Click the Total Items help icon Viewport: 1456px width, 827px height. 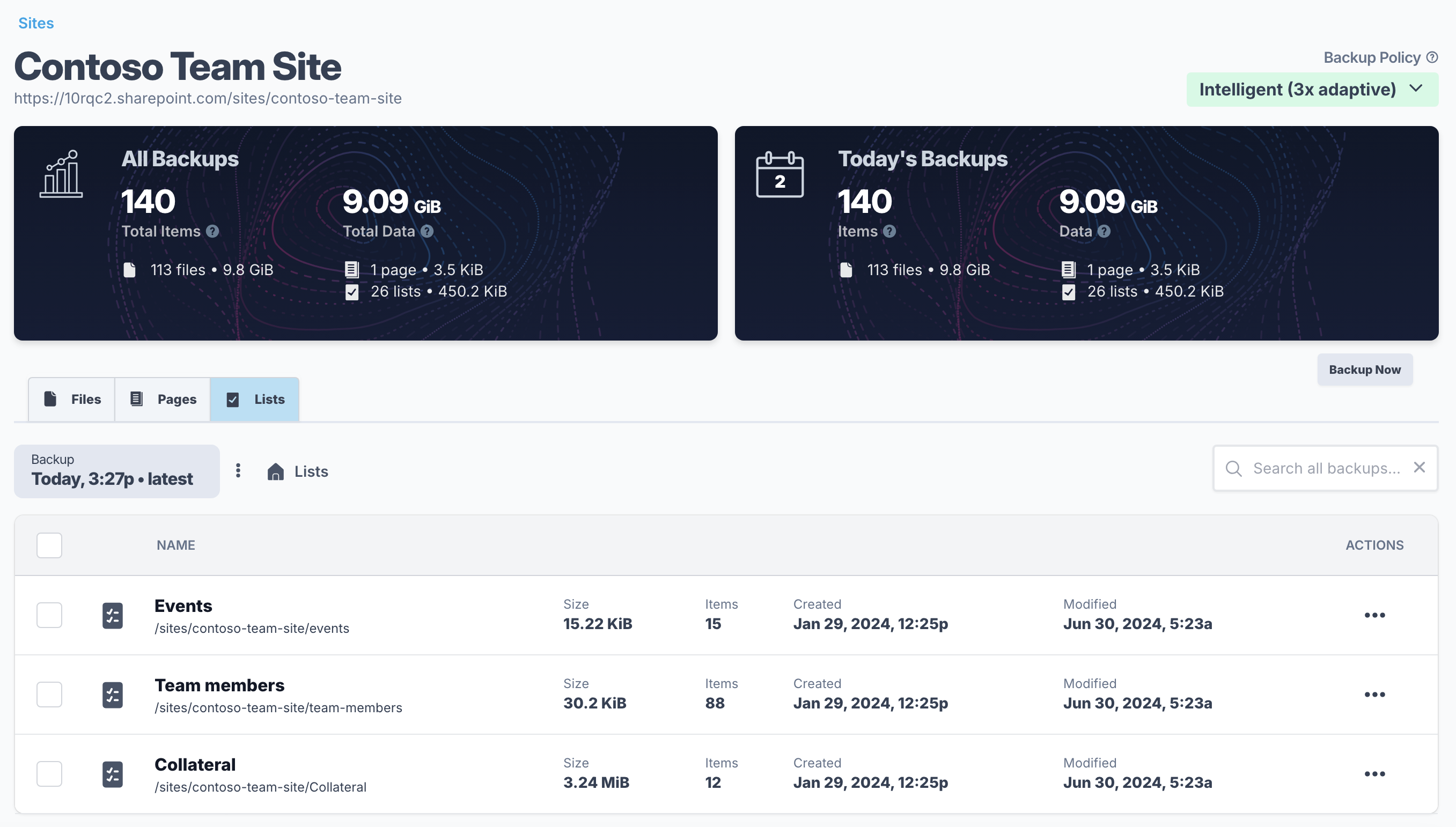click(212, 231)
